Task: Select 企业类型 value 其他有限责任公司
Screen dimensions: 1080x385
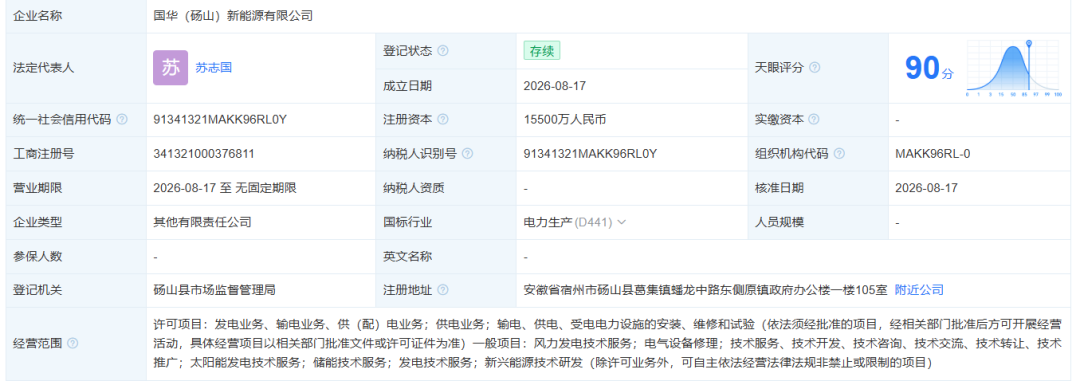Action: pos(202,222)
